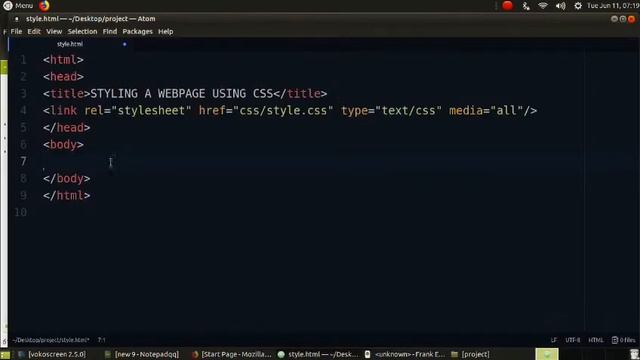The width and height of the screenshot is (640, 360).
Task: Switch to unknown - Frank taskbar item
Action: click(x=404, y=354)
